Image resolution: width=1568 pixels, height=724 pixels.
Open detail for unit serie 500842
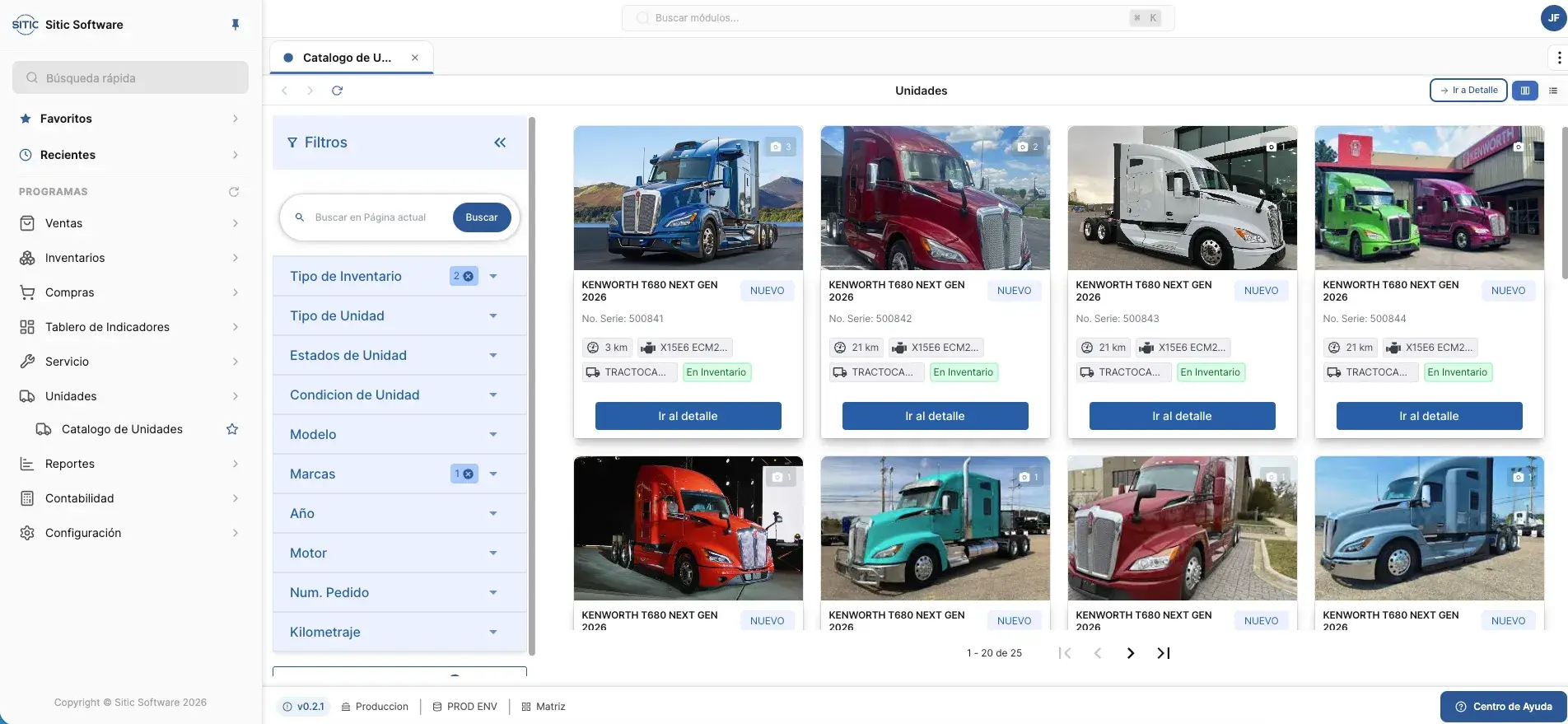(x=935, y=416)
